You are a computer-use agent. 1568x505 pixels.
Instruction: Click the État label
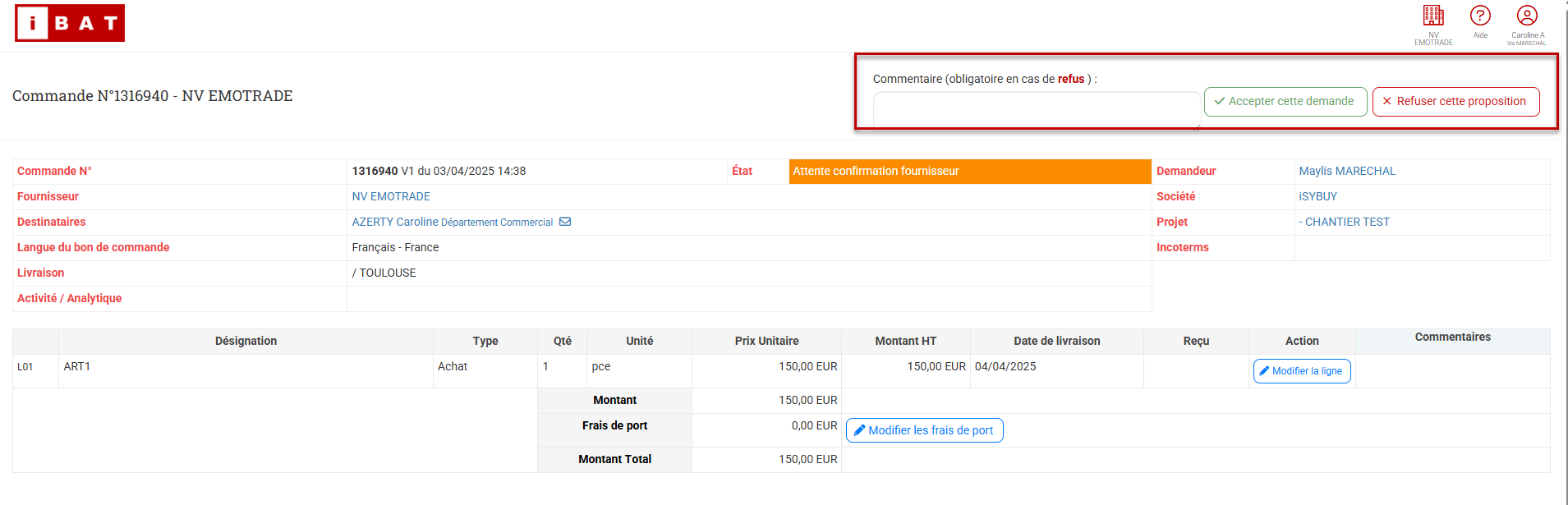coord(742,171)
